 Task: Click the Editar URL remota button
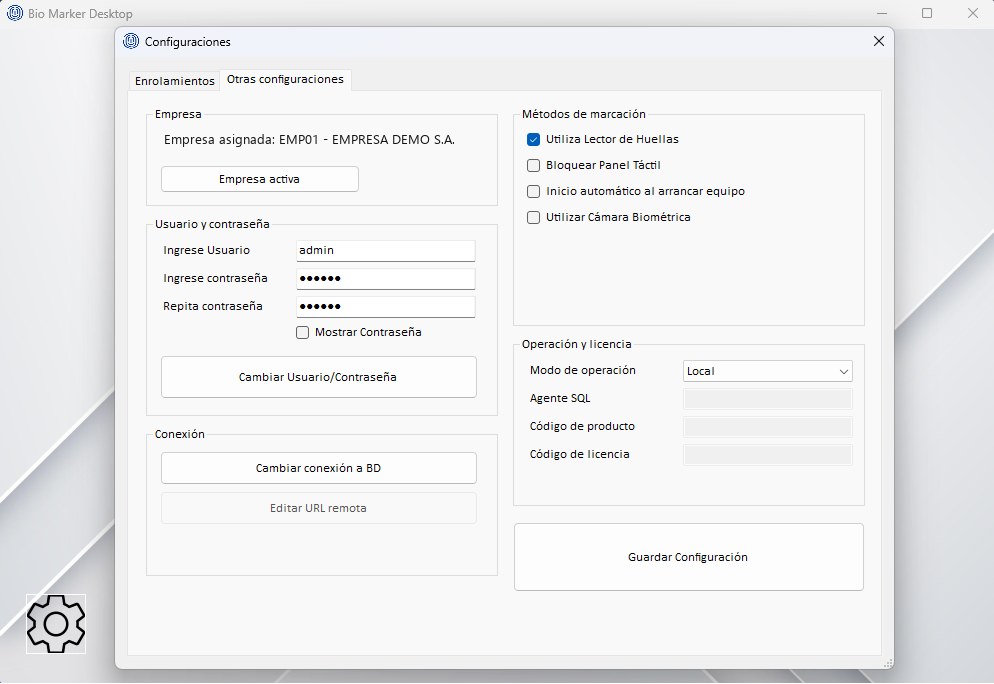[x=318, y=508]
